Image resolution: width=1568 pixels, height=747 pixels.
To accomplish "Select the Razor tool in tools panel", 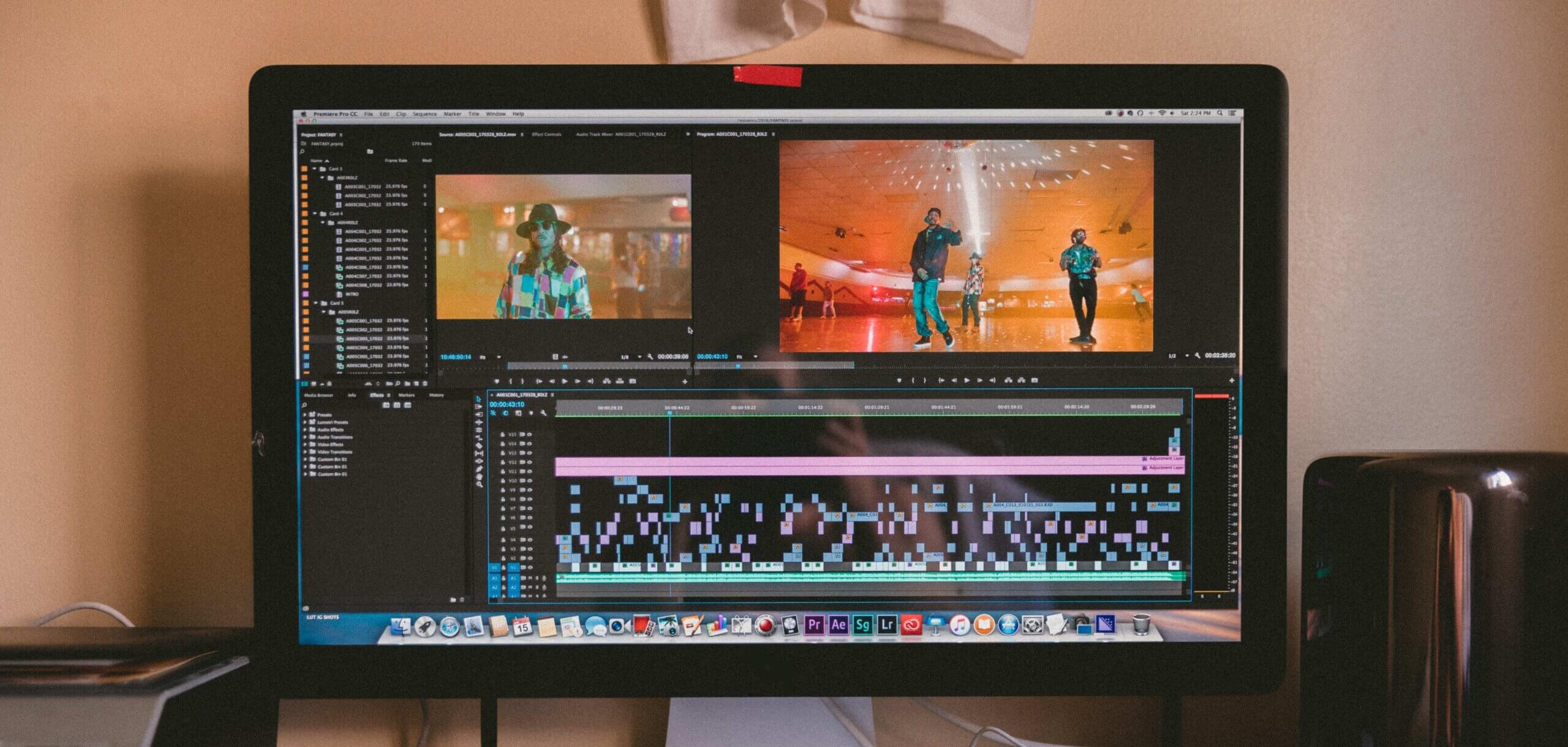I will pyautogui.click(x=479, y=446).
